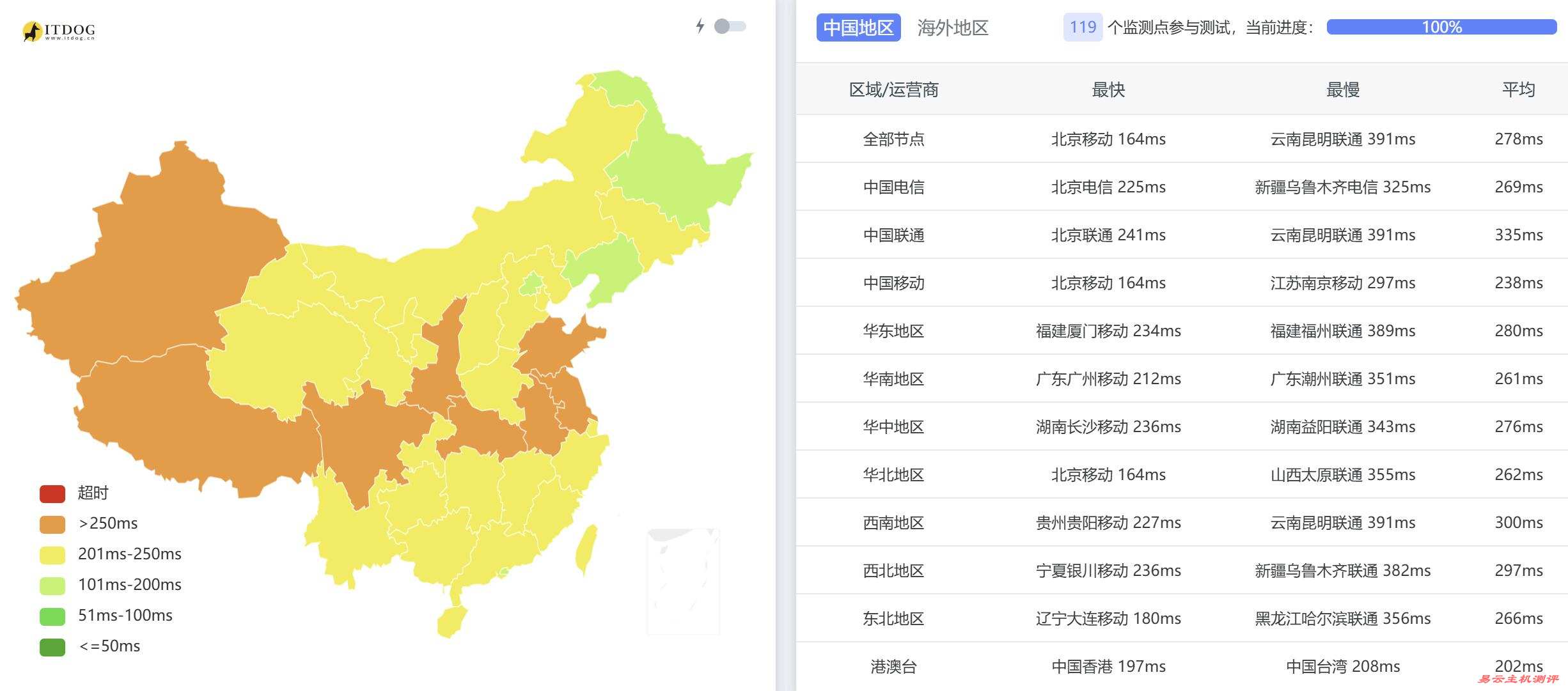Click the ITDOG logo
The height and width of the screenshot is (691, 1568).
pyautogui.click(x=59, y=31)
